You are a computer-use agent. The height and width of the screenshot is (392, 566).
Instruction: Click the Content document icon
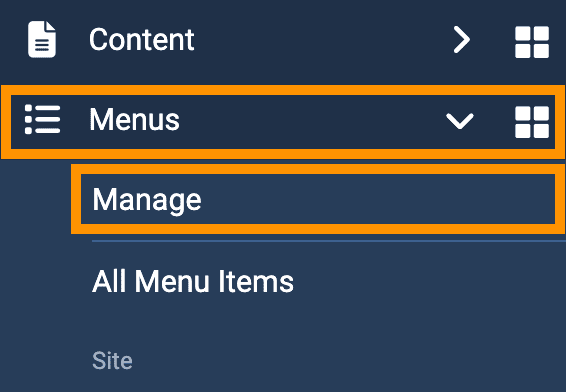click(42, 39)
